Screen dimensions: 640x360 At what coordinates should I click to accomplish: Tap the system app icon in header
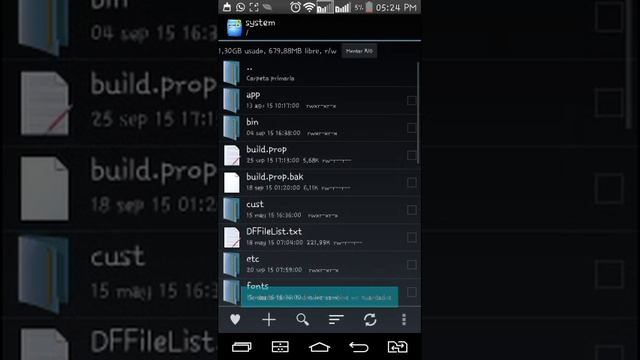[x=234, y=28]
